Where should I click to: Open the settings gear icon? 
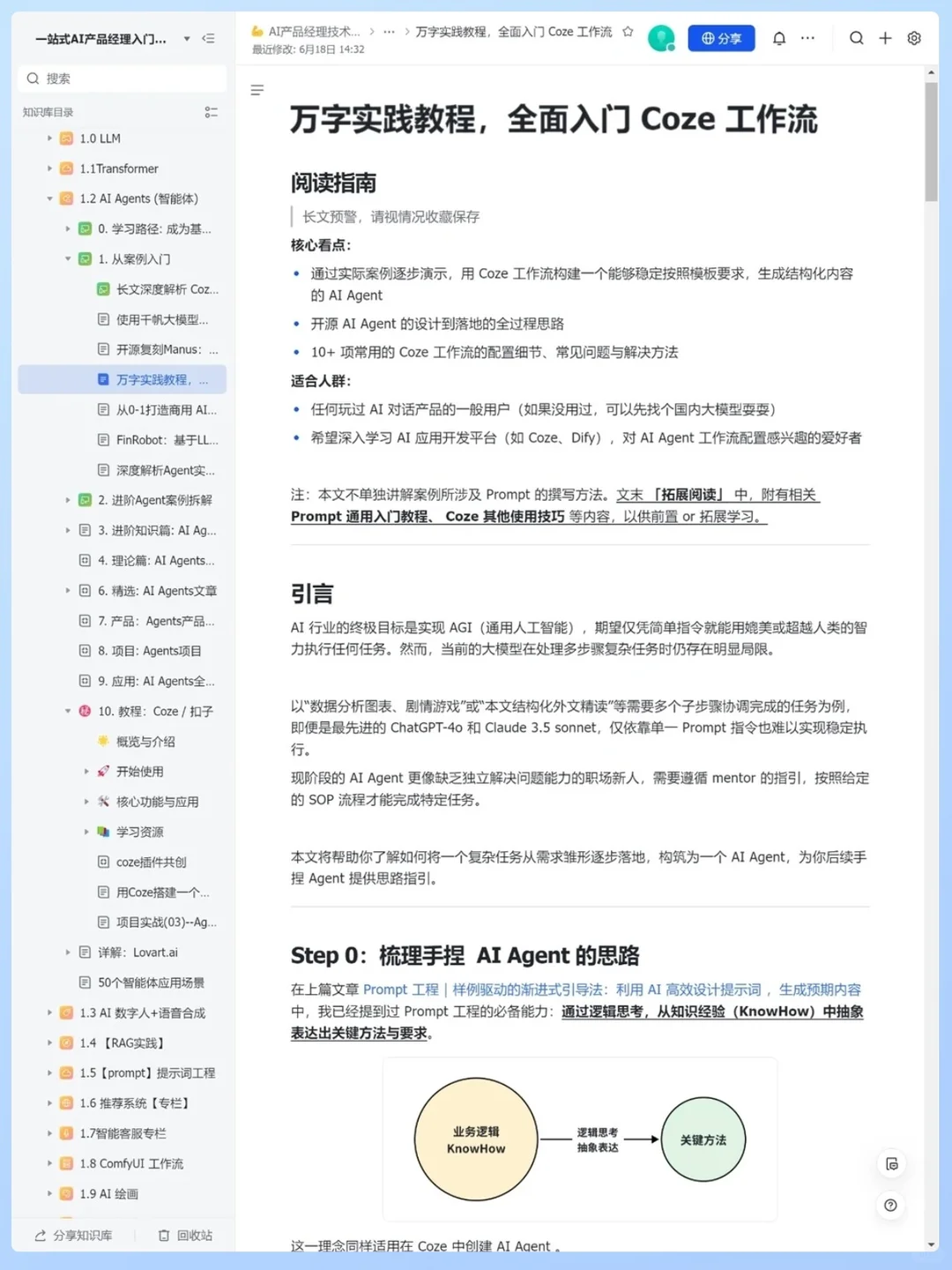click(x=914, y=39)
